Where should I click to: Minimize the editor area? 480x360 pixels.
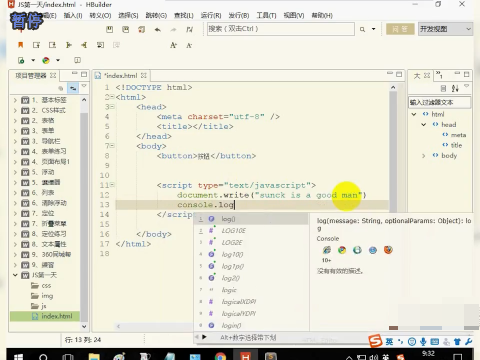click(390, 74)
